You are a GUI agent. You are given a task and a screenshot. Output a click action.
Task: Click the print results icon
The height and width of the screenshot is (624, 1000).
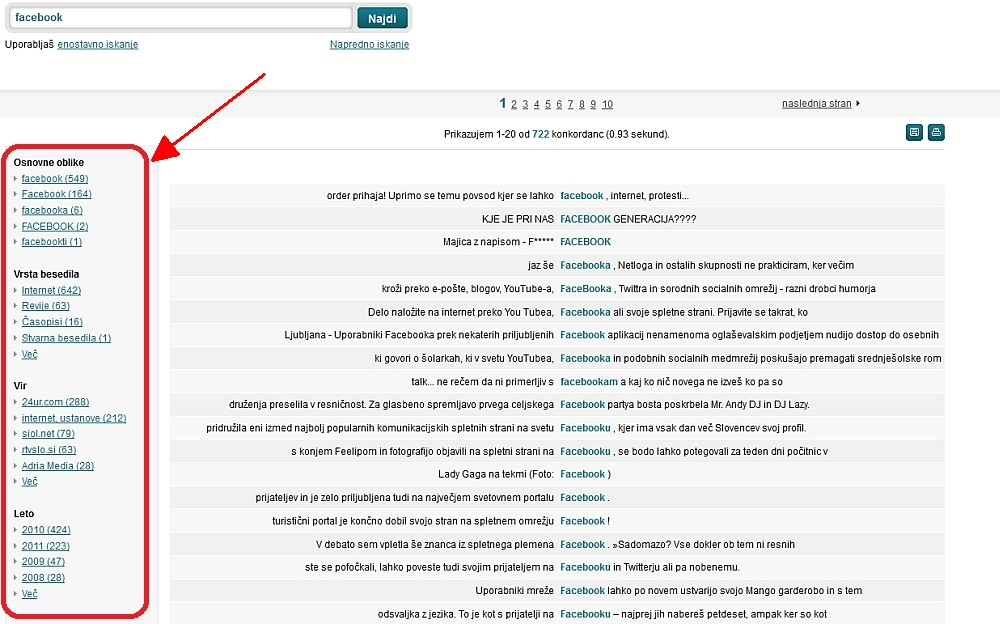pyautogui.click(x=936, y=133)
